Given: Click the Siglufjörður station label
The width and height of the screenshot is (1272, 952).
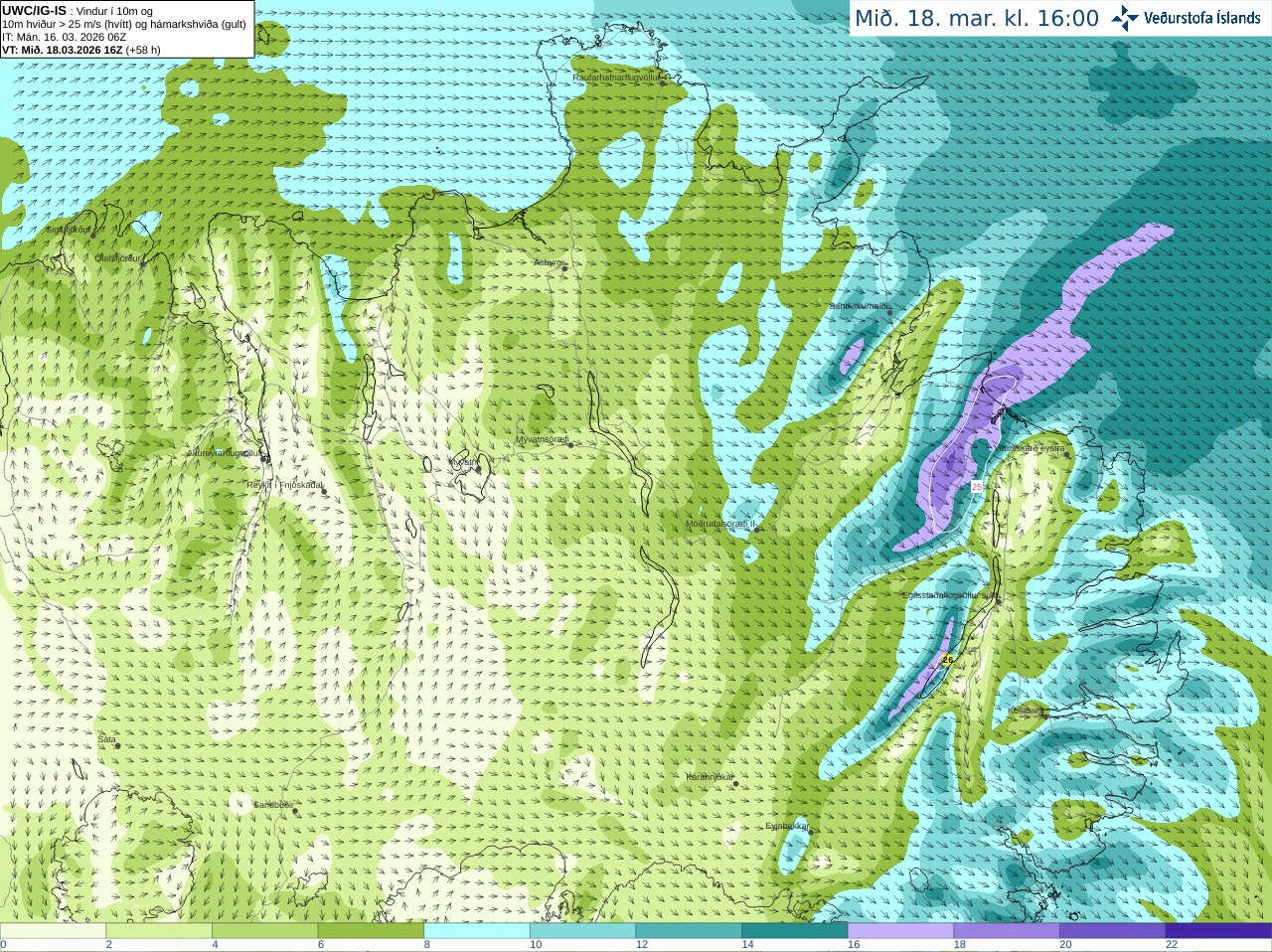Looking at the screenshot, I should (x=69, y=230).
